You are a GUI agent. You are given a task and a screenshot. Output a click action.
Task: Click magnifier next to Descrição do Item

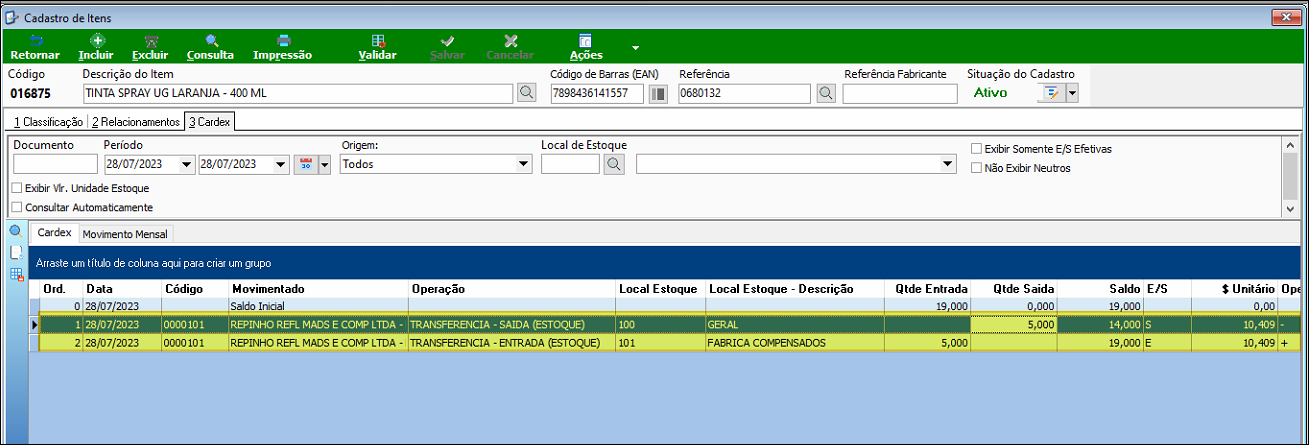(x=526, y=94)
